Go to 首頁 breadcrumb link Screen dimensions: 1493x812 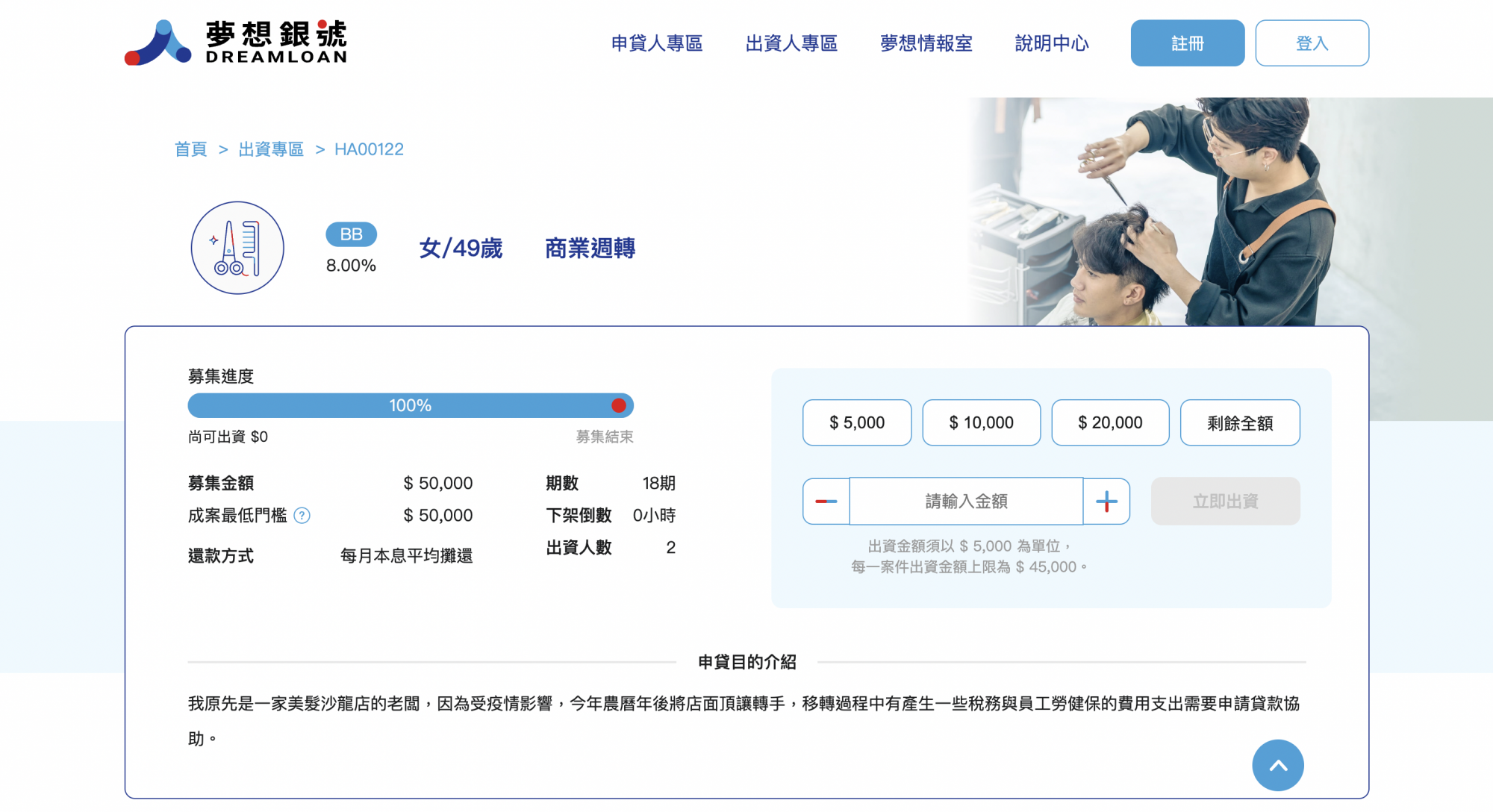point(190,149)
